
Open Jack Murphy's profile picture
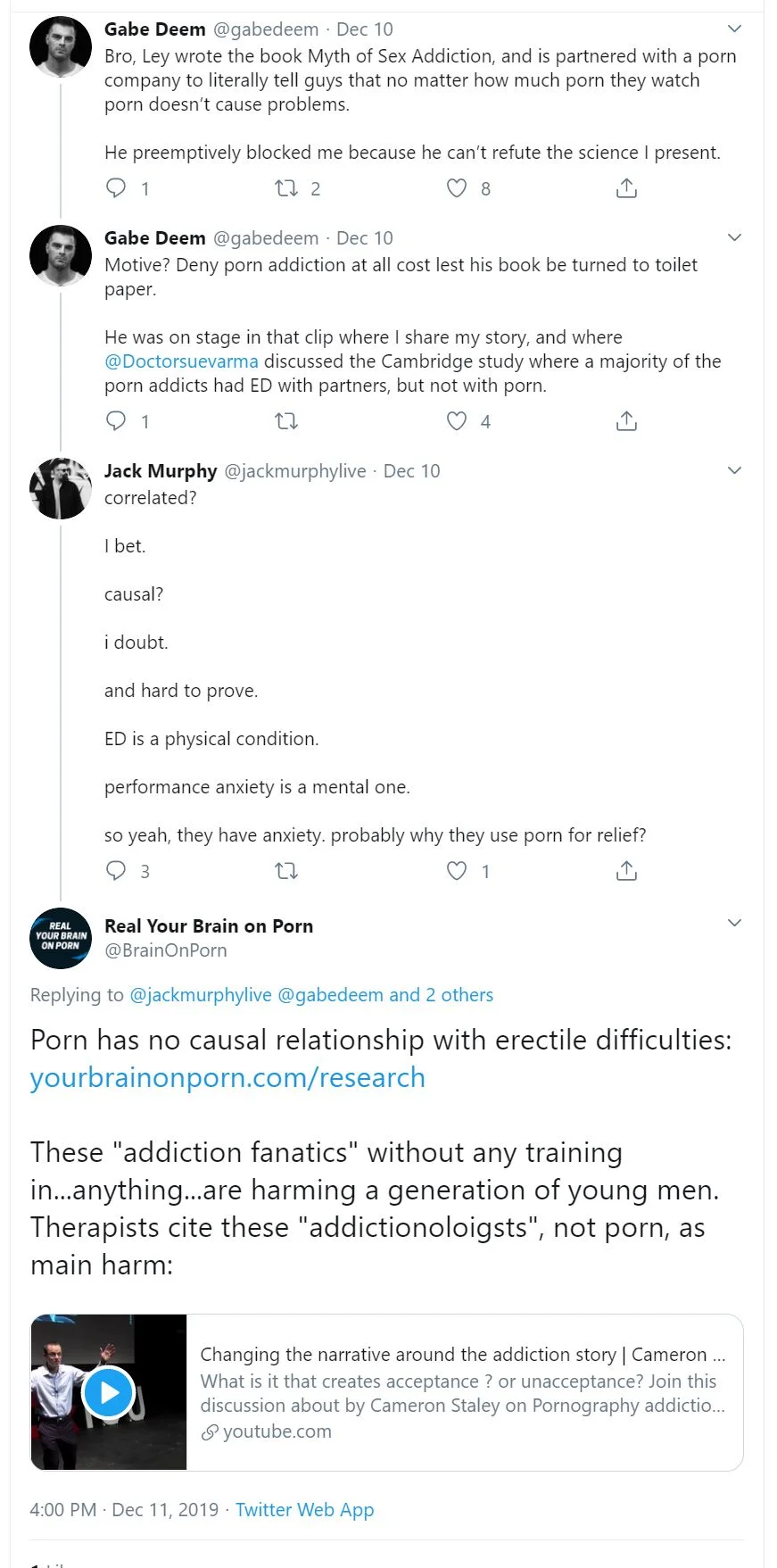click(61, 488)
